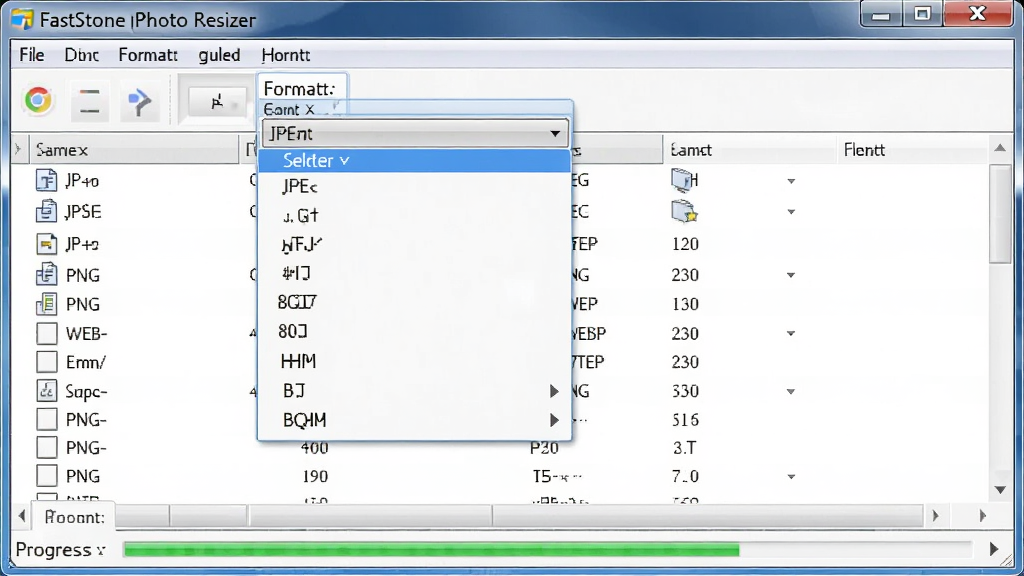Click the FastStone app icon in title bar
Image resolution: width=1024 pixels, height=576 pixels.
pyautogui.click(x=22, y=19)
